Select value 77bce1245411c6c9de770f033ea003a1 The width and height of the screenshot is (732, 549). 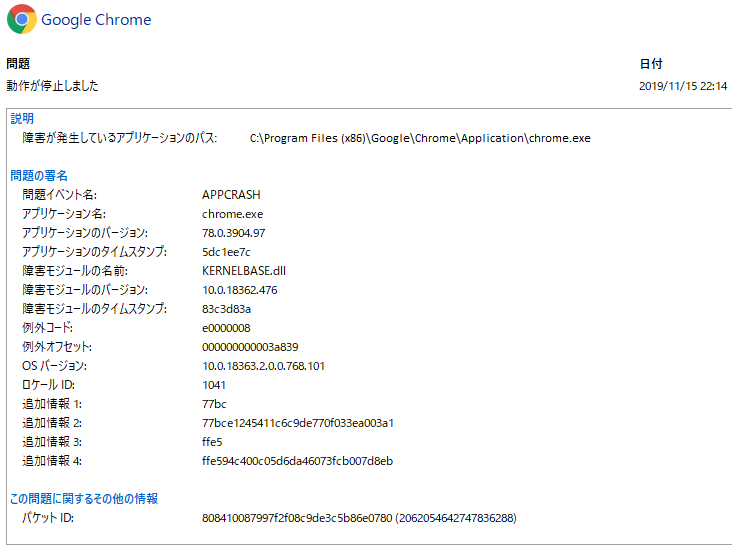click(x=298, y=423)
